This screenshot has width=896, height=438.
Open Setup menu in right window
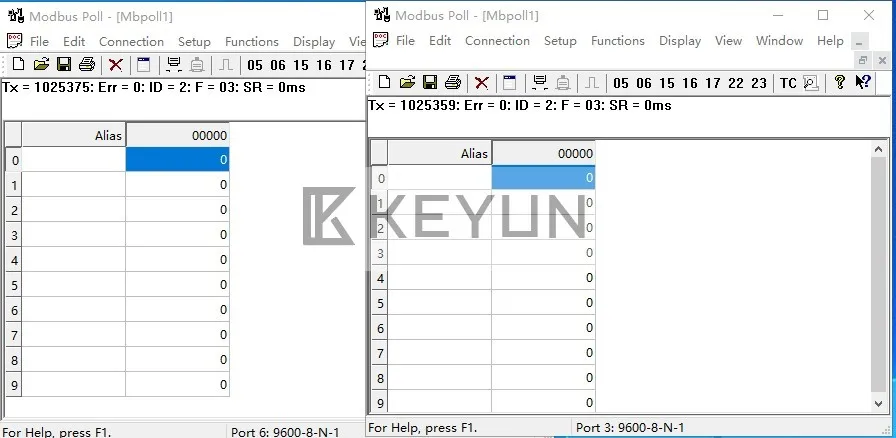click(560, 41)
